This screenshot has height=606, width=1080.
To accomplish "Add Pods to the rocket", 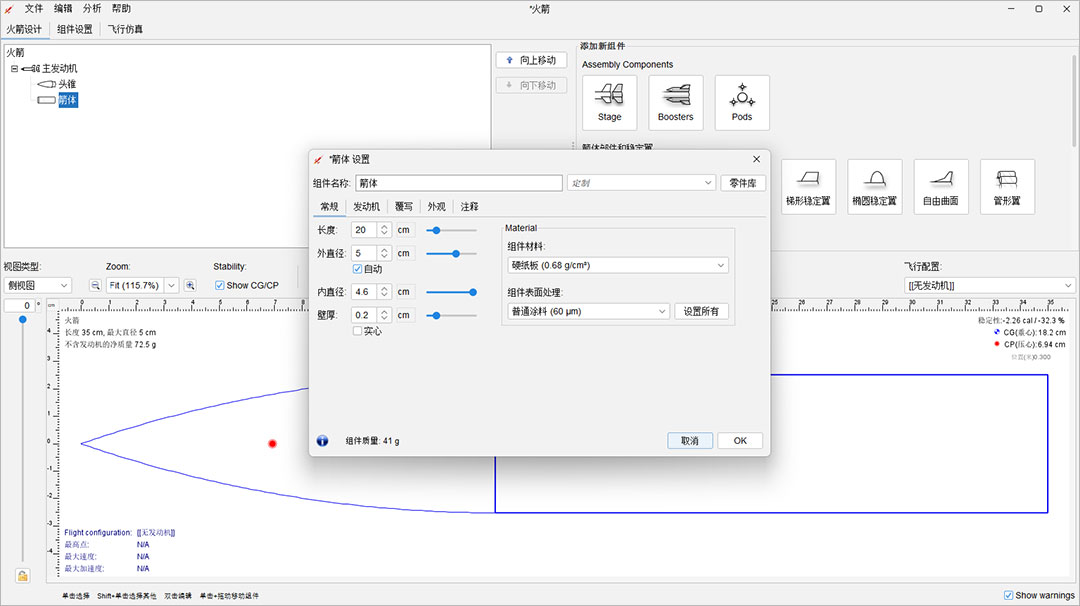I will 742,102.
